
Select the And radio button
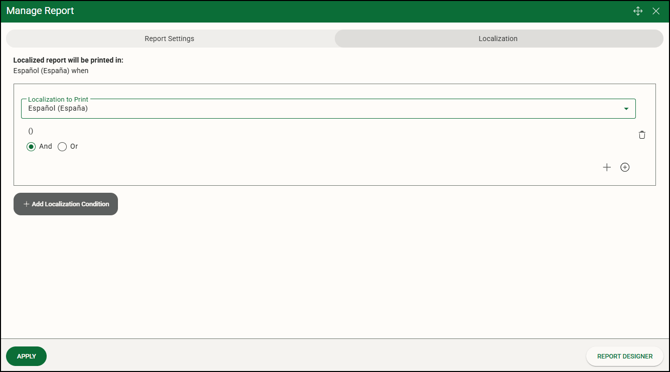(x=31, y=146)
